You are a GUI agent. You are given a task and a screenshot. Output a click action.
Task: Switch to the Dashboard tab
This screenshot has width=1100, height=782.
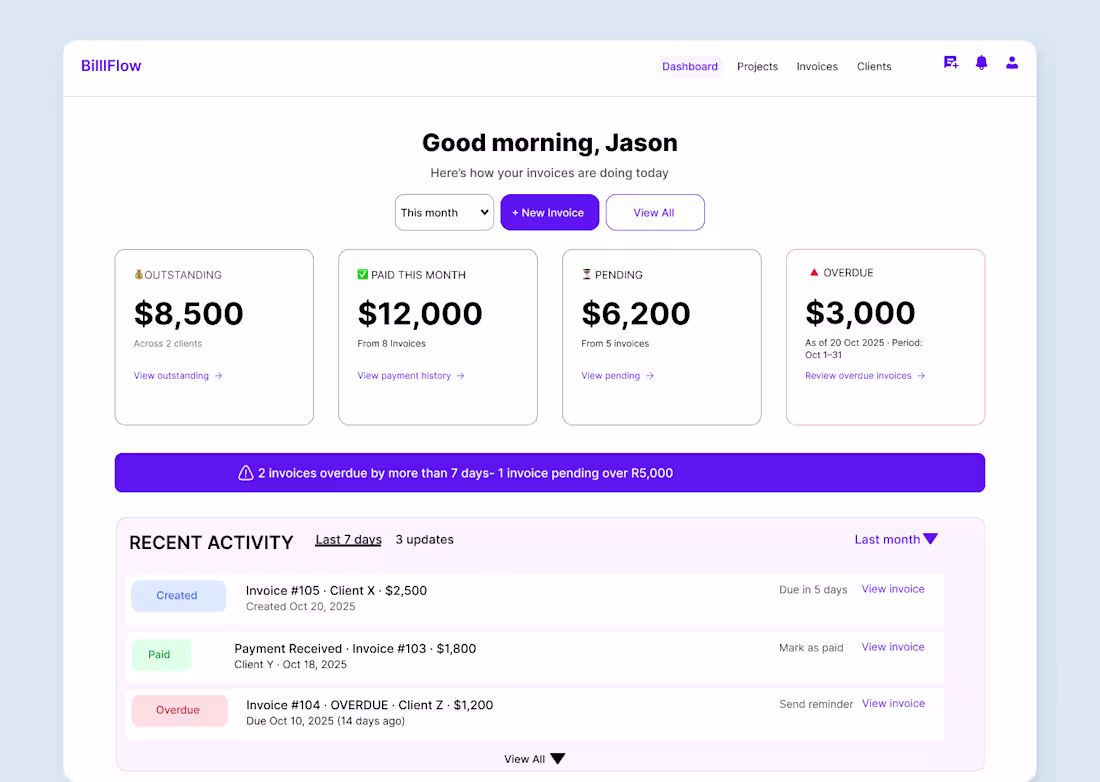pyautogui.click(x=690, y=67)
